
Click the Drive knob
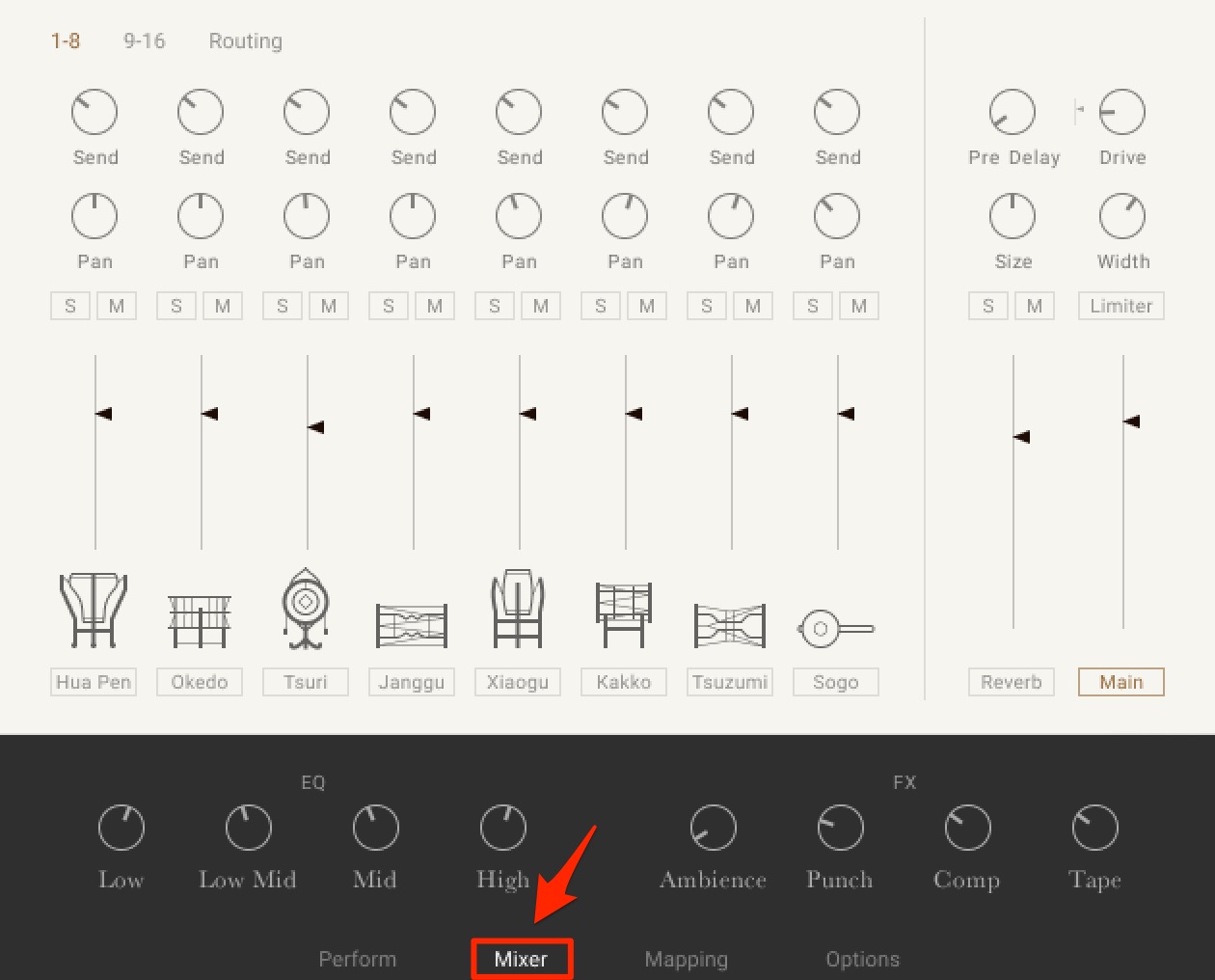(1122, 113)
